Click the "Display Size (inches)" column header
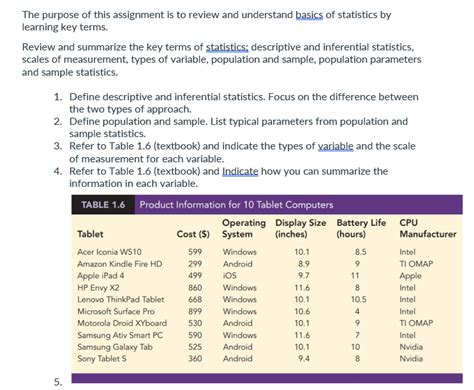Screen dimensions: 474x390 click(x=300, y=228)
